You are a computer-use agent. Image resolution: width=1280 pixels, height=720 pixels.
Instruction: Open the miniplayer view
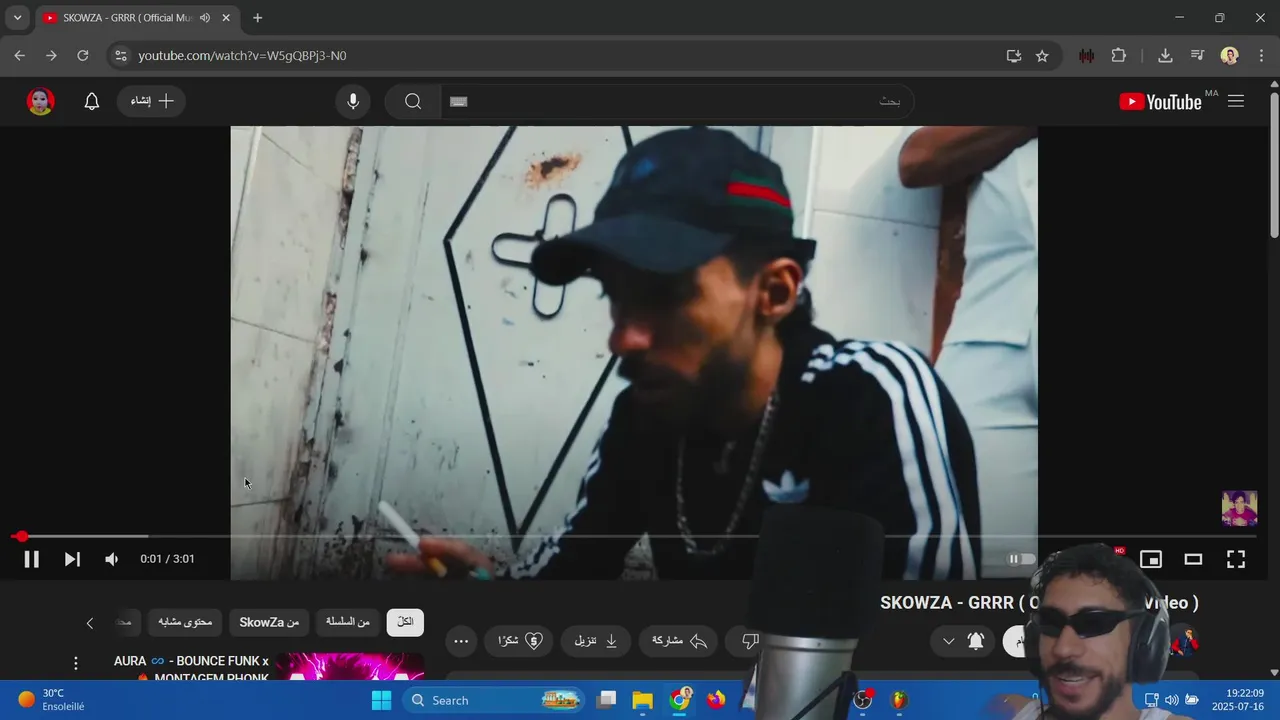(x=1151, y=559)
